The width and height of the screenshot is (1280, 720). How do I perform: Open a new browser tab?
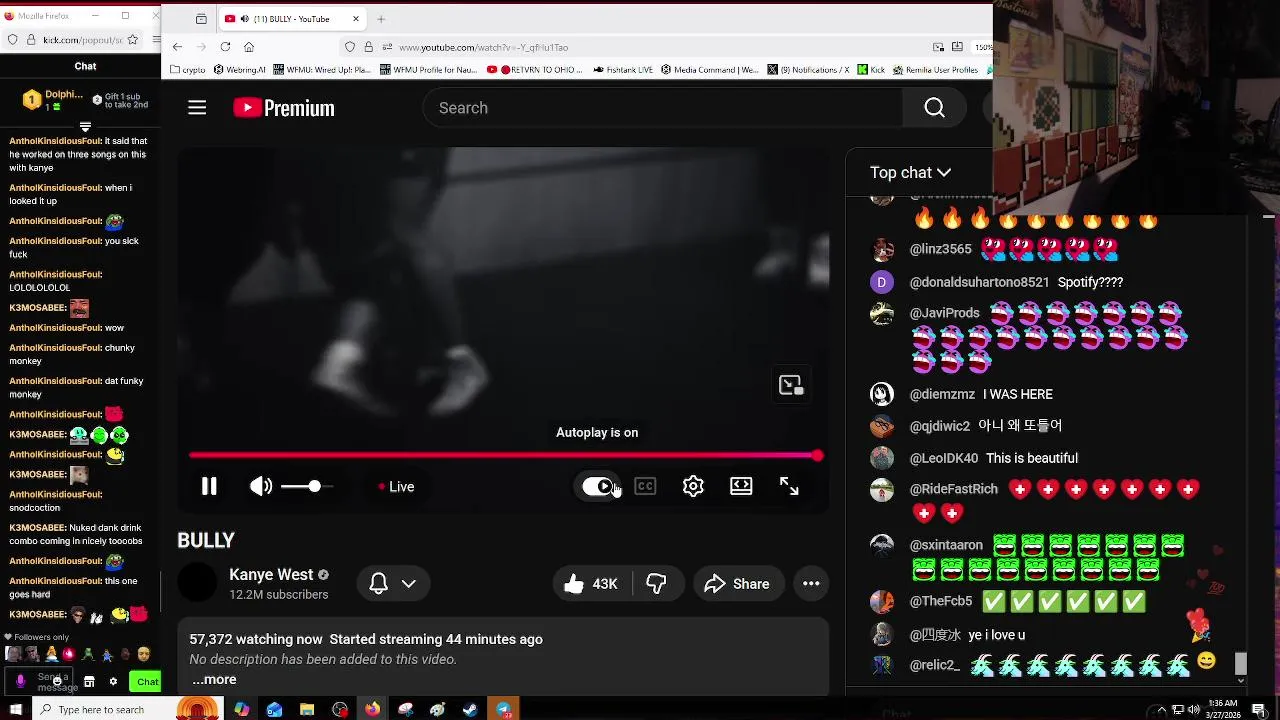tap(381, 19)
